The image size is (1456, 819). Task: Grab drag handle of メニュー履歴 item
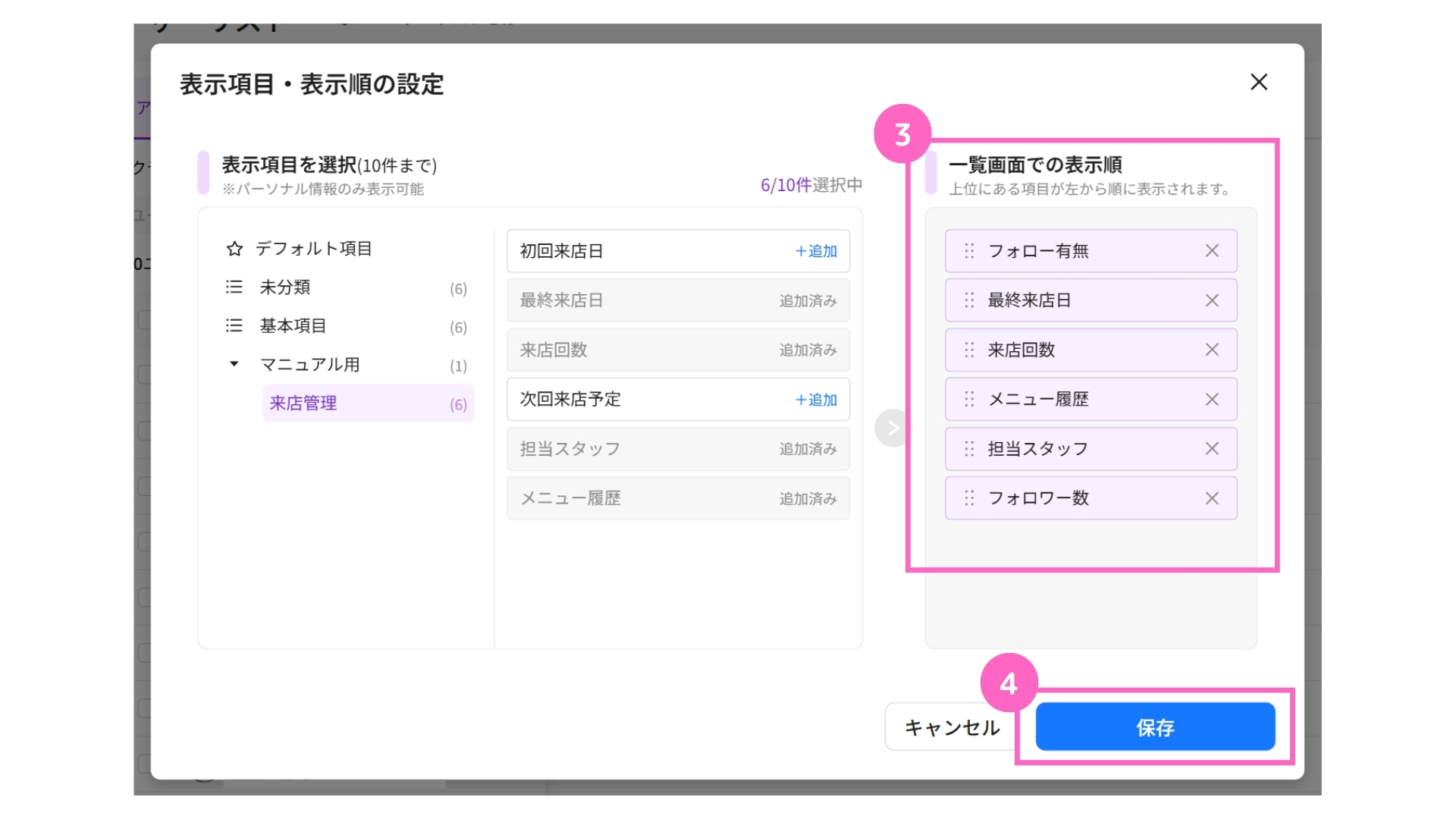pos(969,400)
